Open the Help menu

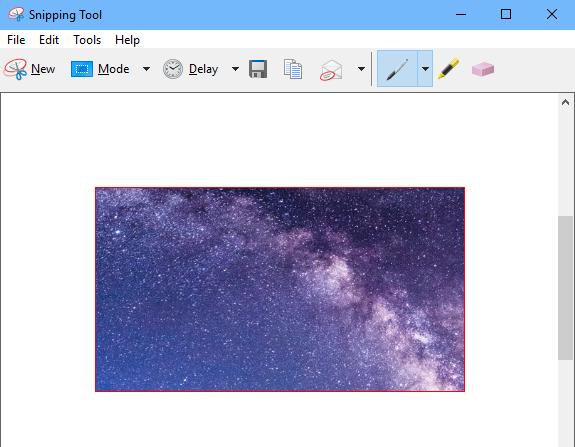click(127, 40)
